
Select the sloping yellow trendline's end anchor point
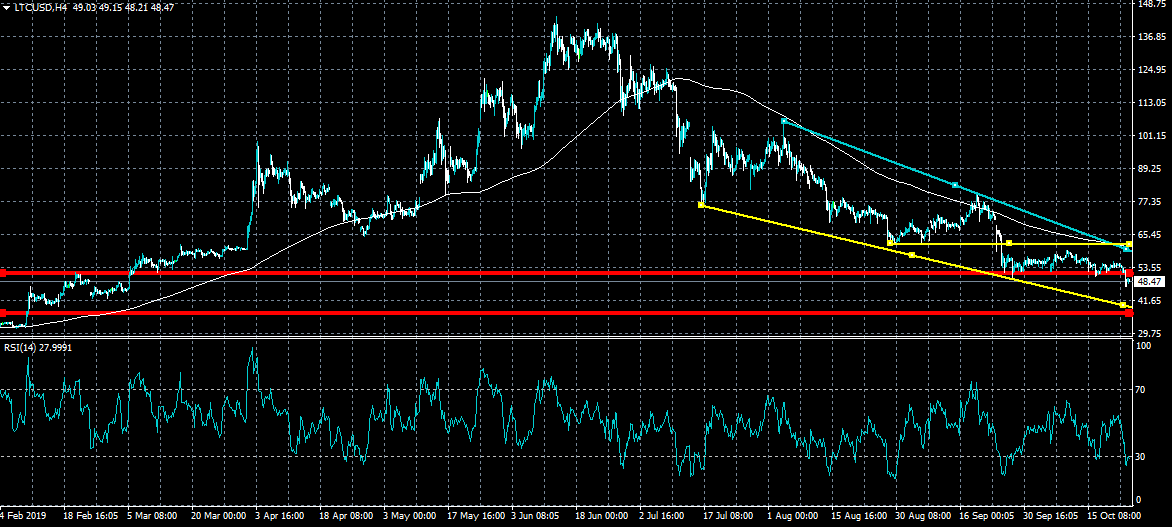1123,305
